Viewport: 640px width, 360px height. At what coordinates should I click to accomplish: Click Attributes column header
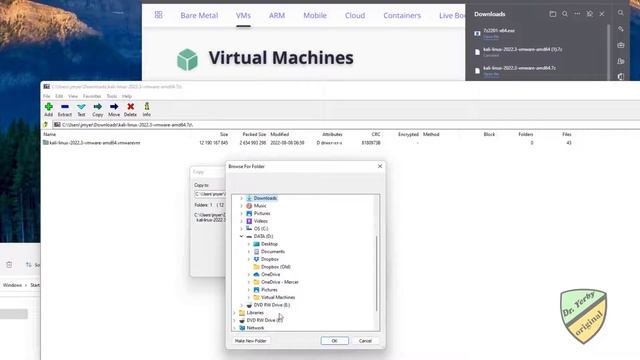click(332, 134)
